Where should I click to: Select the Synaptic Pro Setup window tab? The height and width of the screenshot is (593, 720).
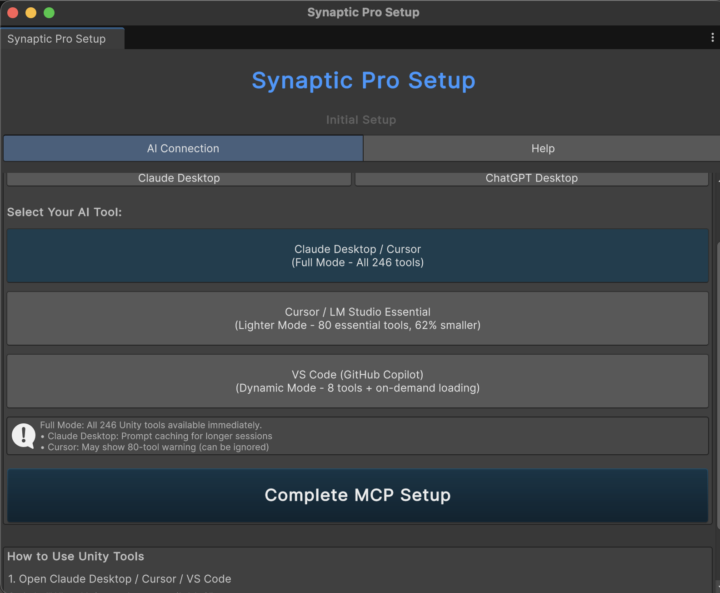(x=58, y=39)
